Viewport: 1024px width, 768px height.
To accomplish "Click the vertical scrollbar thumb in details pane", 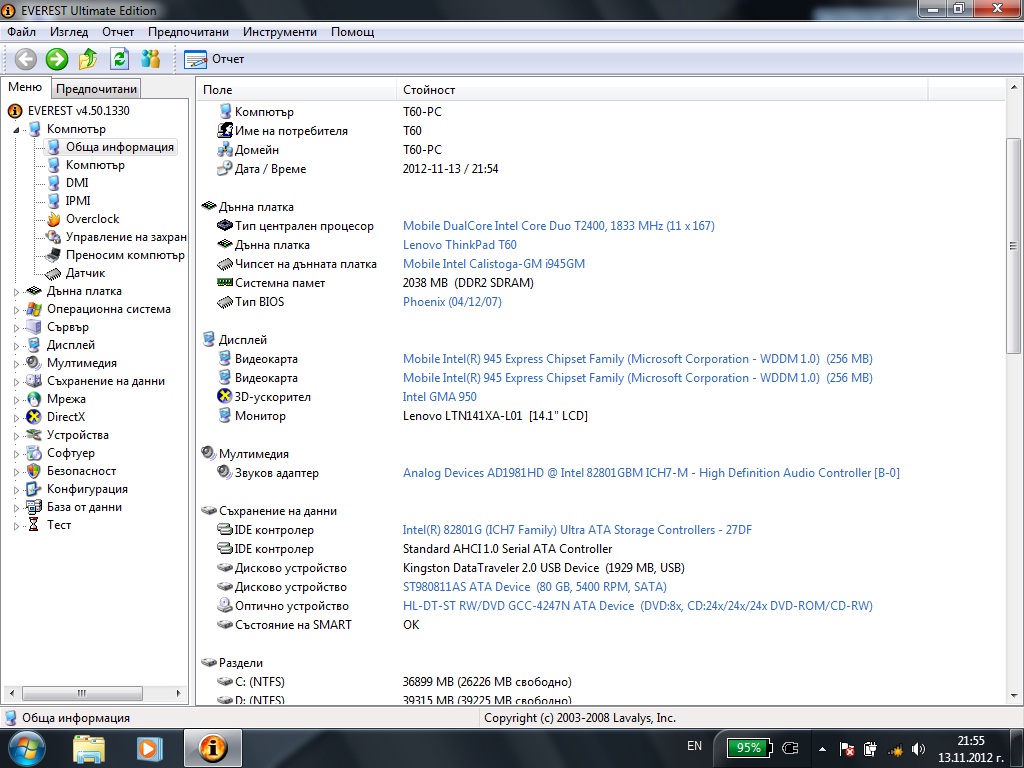I will 1013,246.
